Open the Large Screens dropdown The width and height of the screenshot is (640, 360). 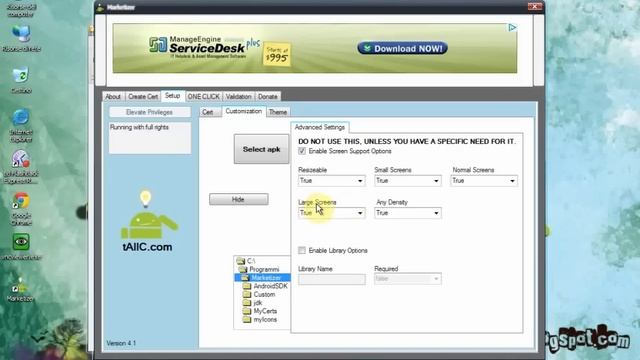331,213
